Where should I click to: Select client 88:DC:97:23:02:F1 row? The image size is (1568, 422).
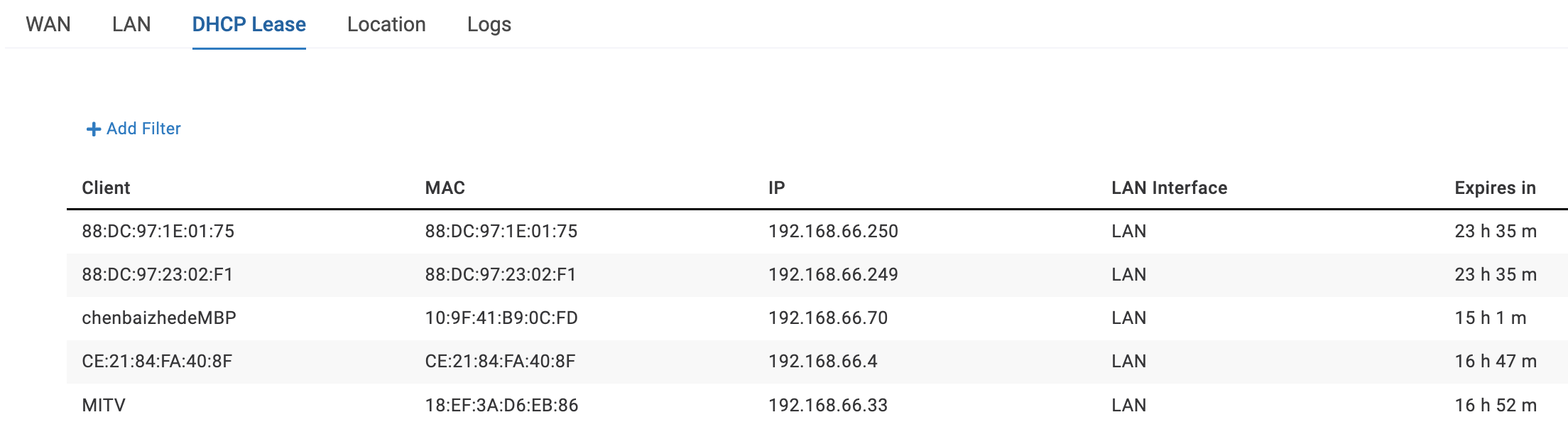(157, 274)
